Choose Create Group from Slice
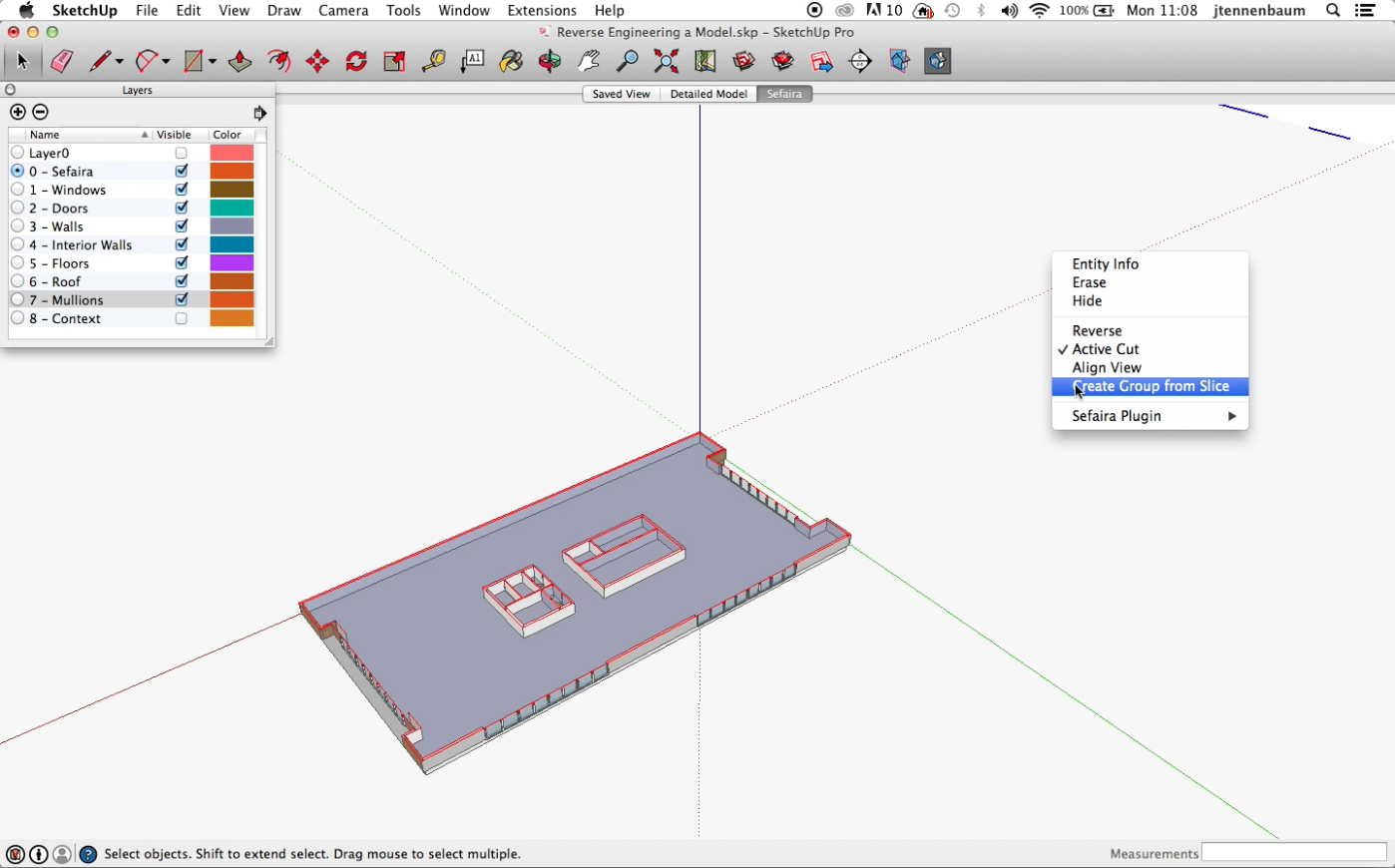The width and height of the screenshot is (1395, 868). (x=1150, y=386)
